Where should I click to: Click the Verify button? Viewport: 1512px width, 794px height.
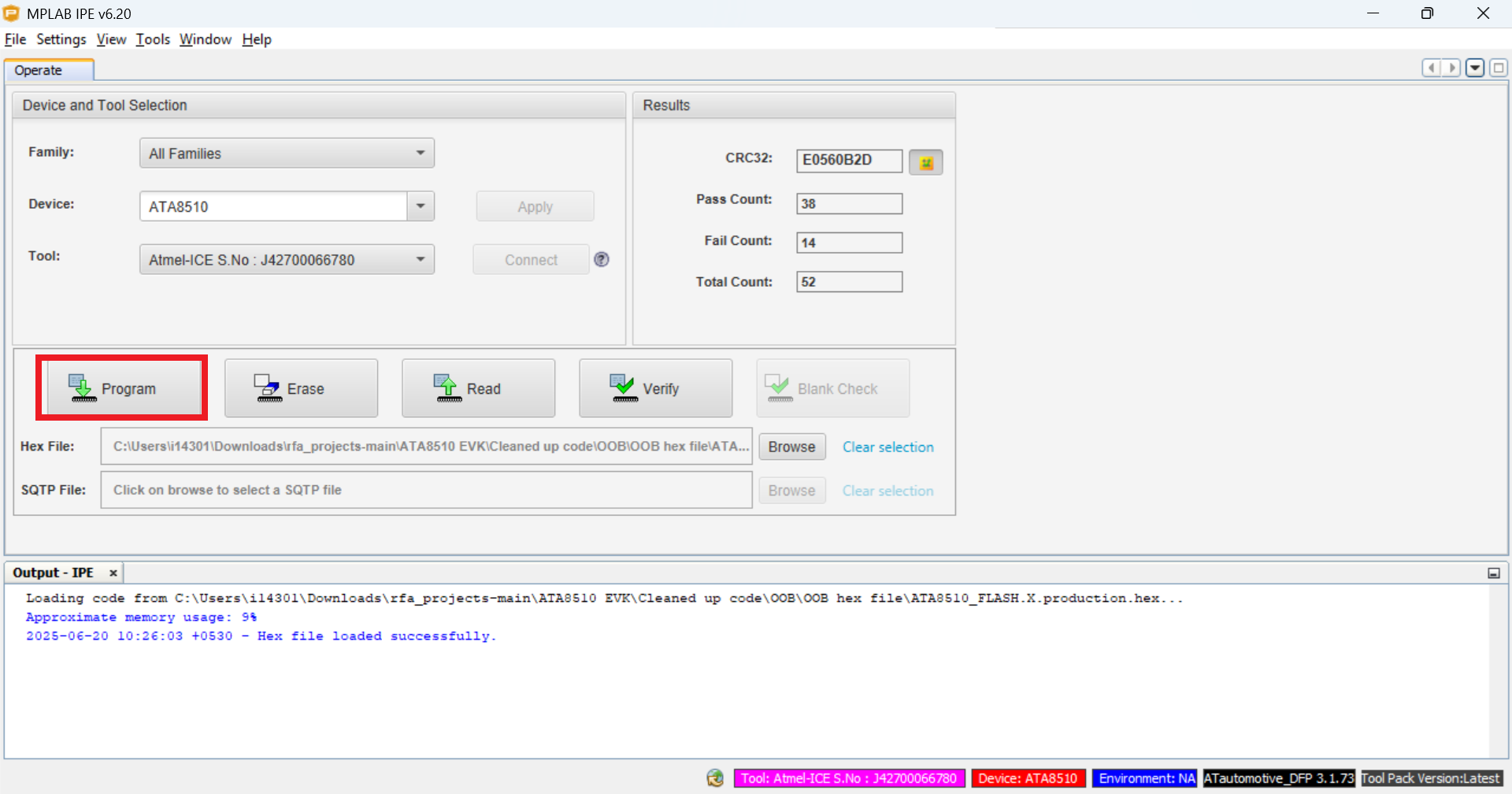pos(655,388)
